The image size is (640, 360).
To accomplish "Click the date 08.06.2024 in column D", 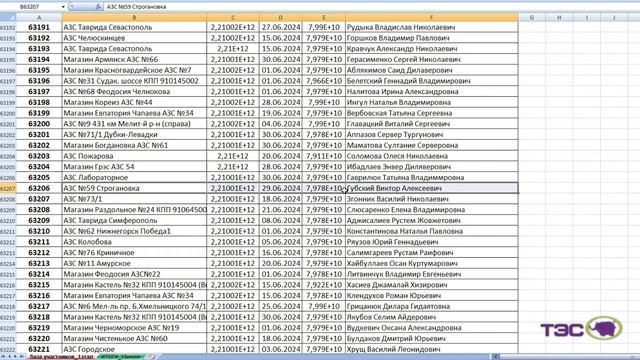I will tap(280, 220).
